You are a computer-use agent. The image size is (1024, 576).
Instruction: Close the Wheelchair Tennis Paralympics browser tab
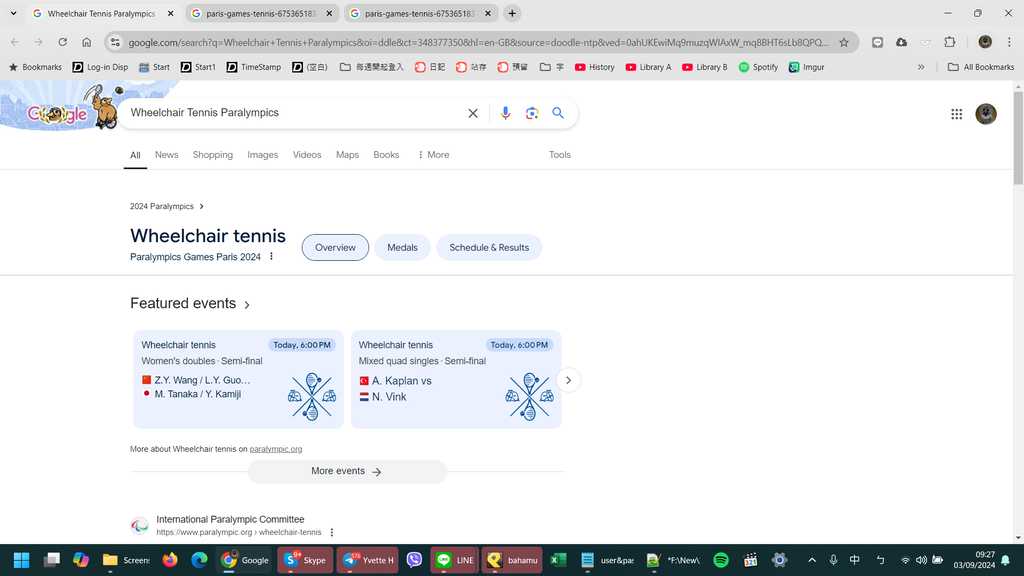[170, 13]
